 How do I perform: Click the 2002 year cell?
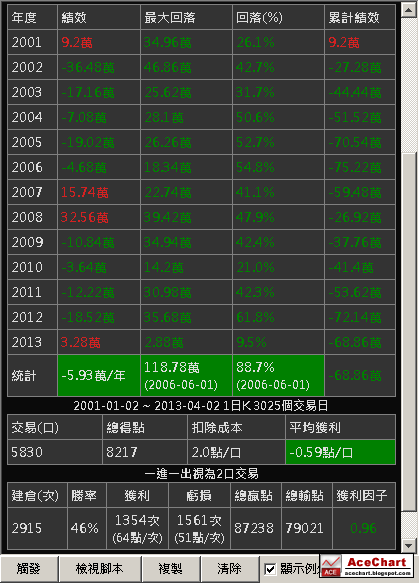coord(32,67)
